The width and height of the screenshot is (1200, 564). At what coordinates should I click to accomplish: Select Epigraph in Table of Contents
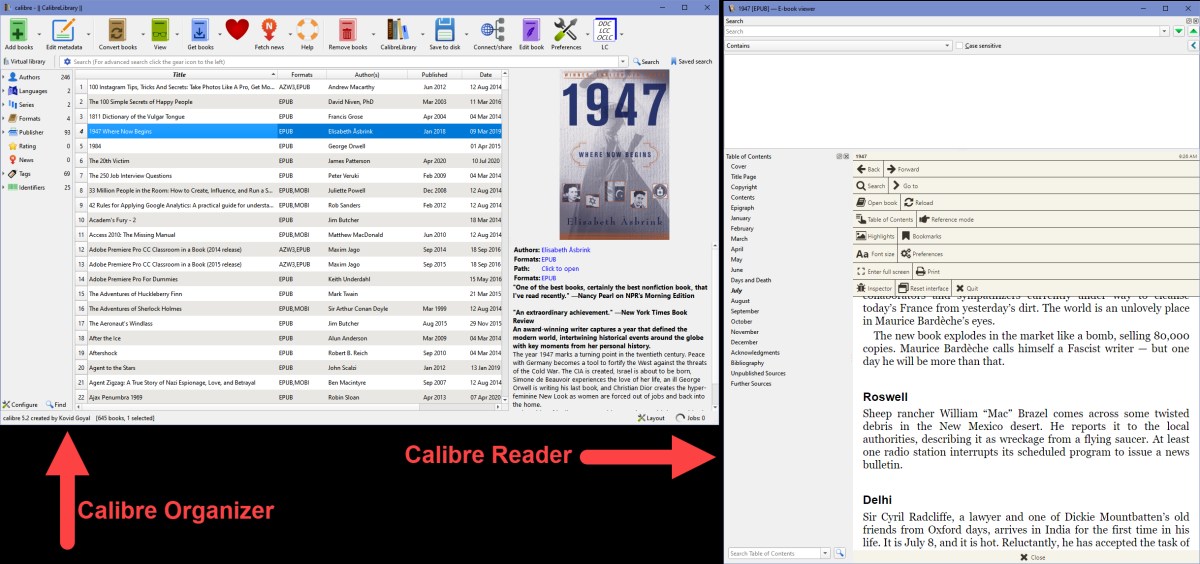pos(742,207)
